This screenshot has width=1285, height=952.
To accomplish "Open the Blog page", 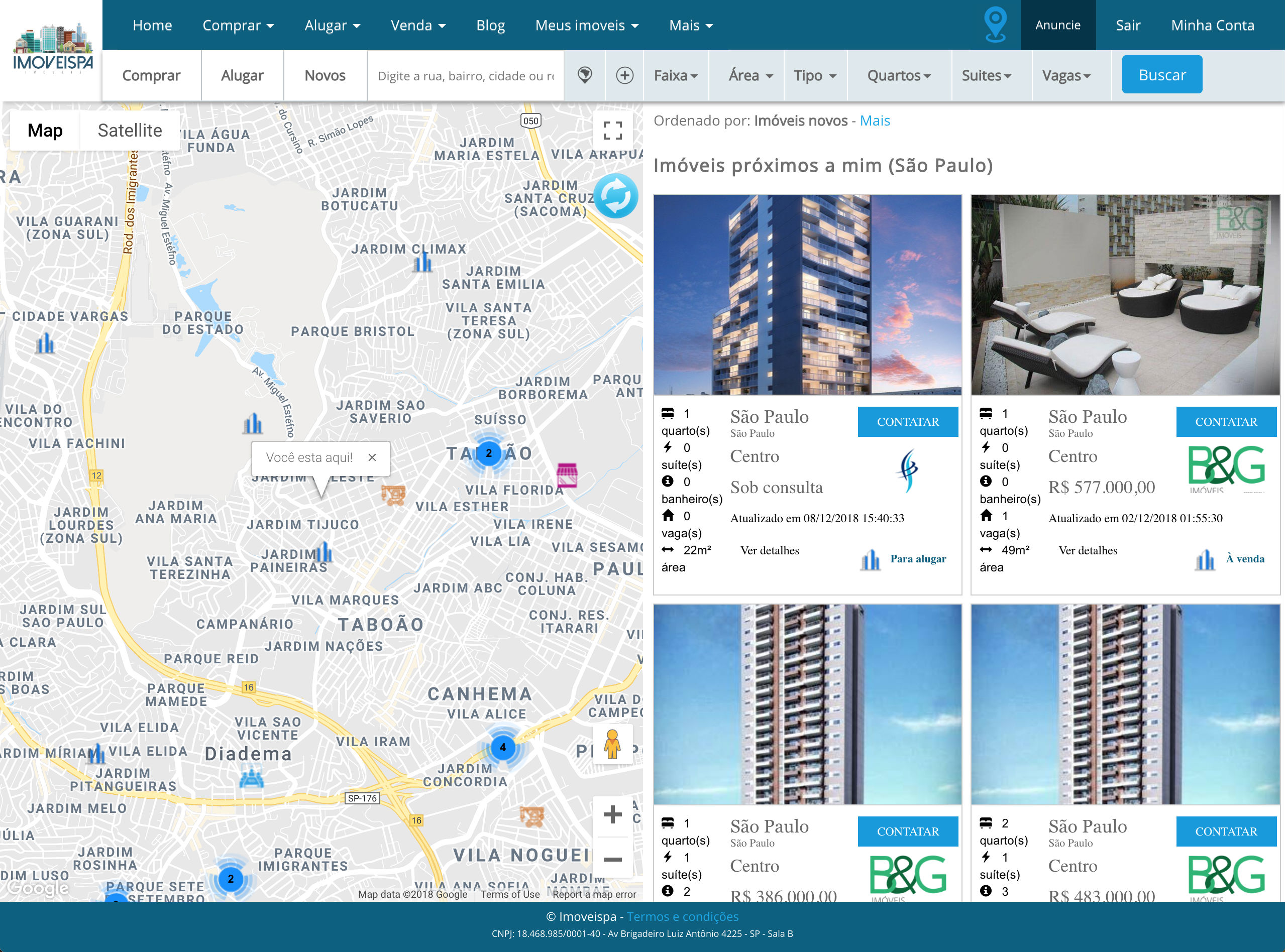I will [x=491, y=25].
